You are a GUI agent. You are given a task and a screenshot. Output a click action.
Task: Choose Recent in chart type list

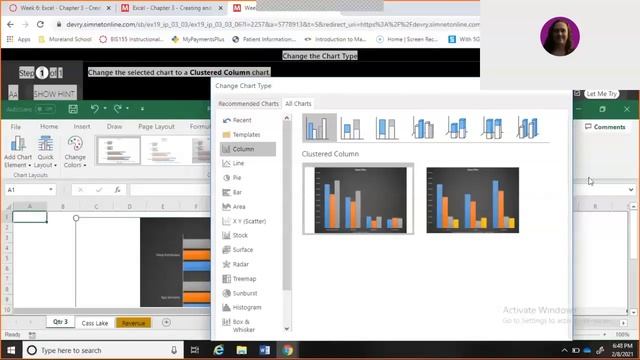coord(237,120)
